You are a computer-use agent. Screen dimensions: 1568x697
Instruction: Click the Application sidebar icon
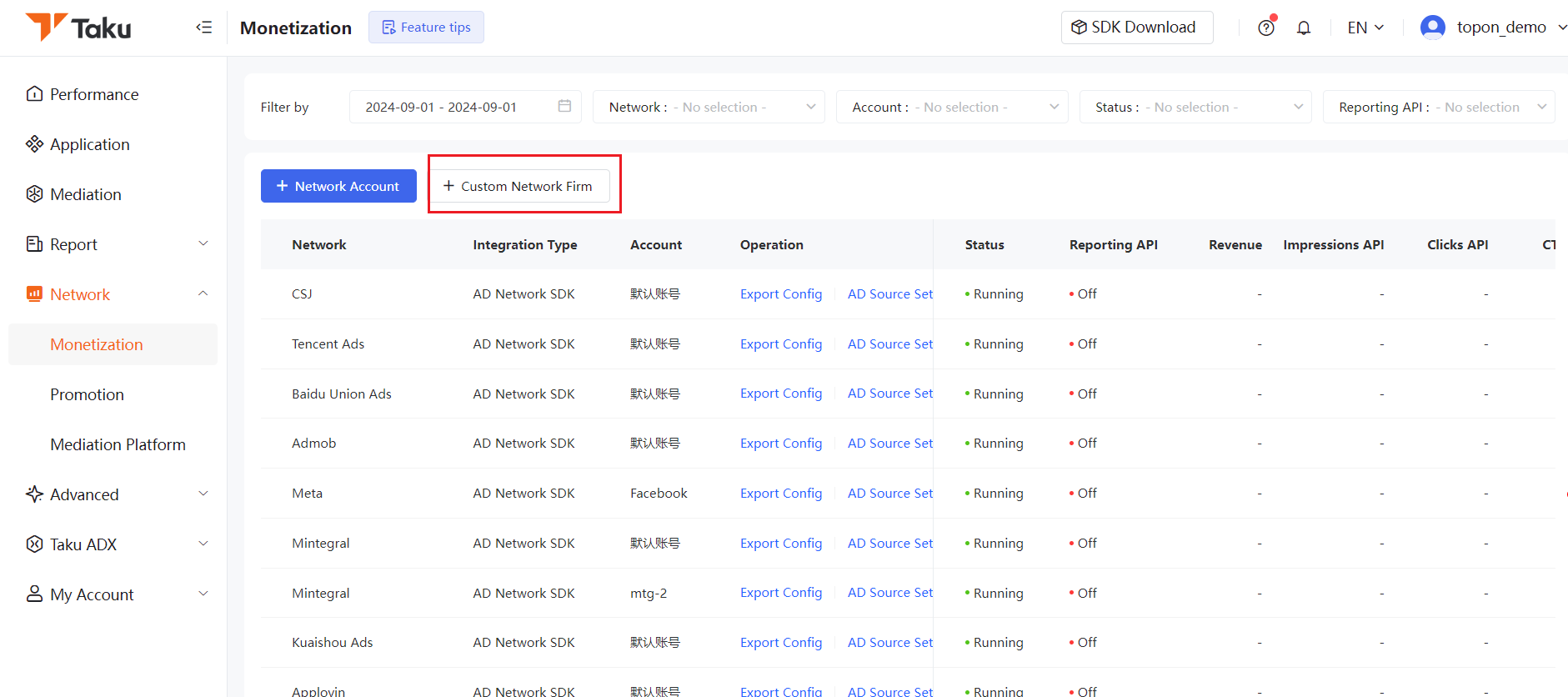[34, 143]
